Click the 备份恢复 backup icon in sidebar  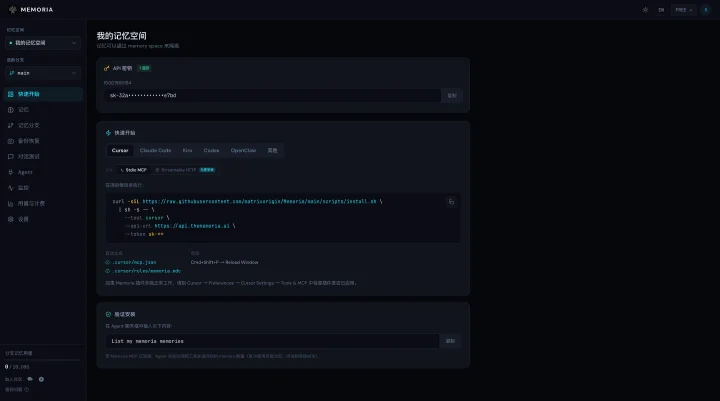point(11,141)
